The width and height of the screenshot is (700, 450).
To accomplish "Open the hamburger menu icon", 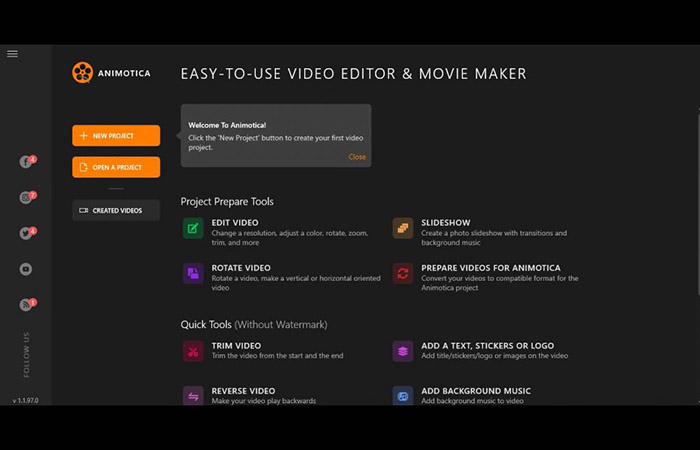I will click(x=12, y=54).
